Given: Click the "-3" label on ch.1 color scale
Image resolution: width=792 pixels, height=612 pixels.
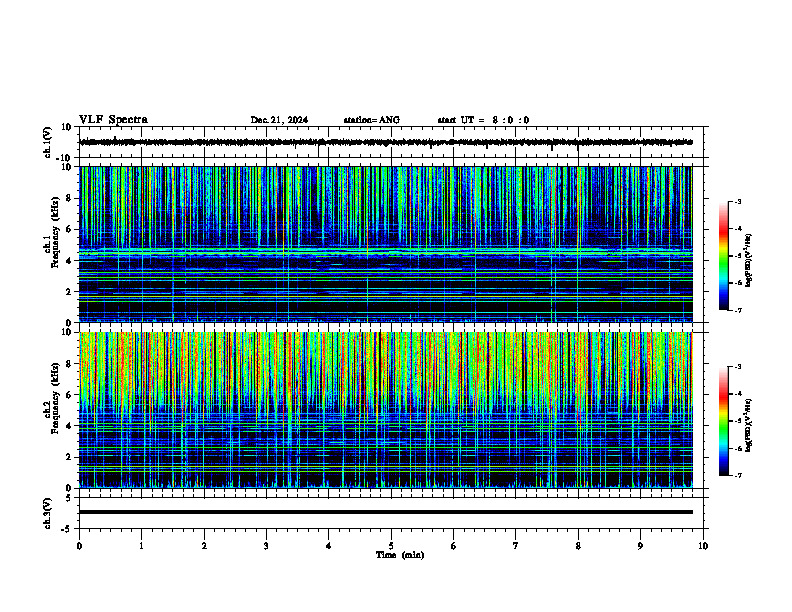Looking at the screenshot, I should [737, 202].
